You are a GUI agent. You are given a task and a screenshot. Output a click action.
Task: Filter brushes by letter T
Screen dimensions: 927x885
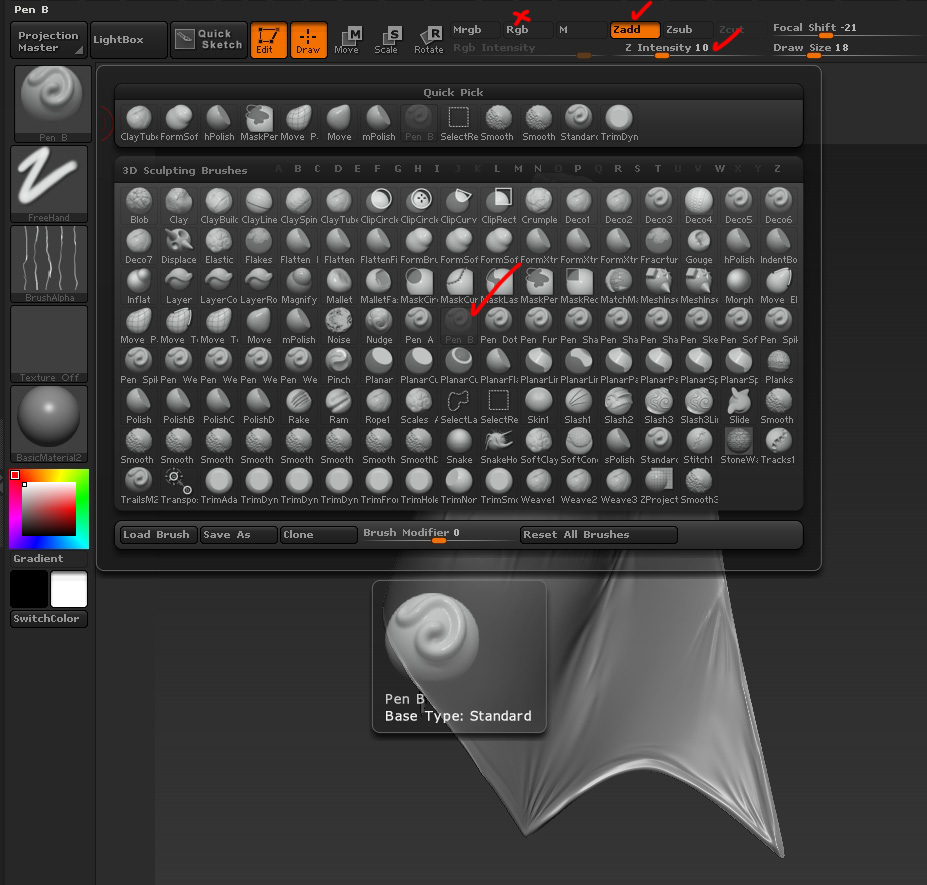(657, 169)
